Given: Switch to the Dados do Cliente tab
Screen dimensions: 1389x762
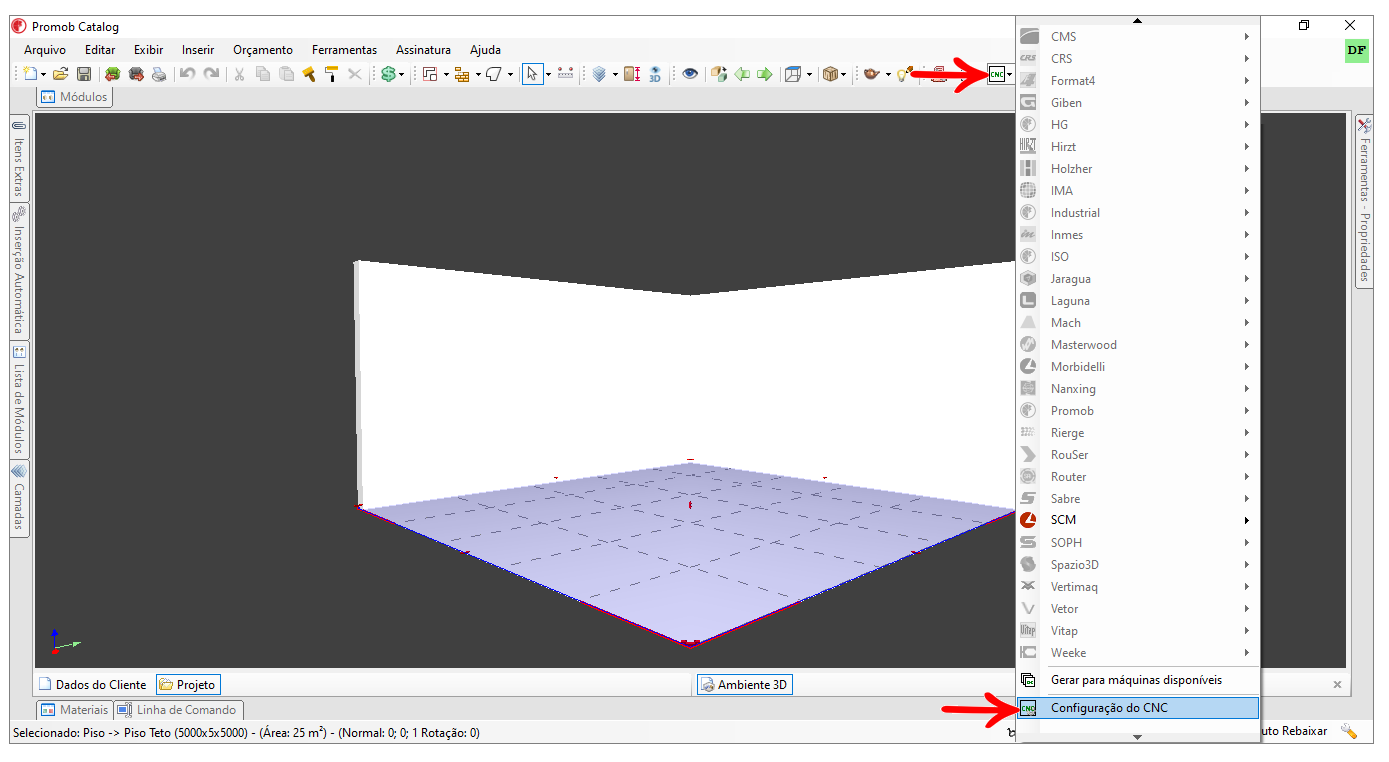Looking at the screenshot, I should point(93,685).
